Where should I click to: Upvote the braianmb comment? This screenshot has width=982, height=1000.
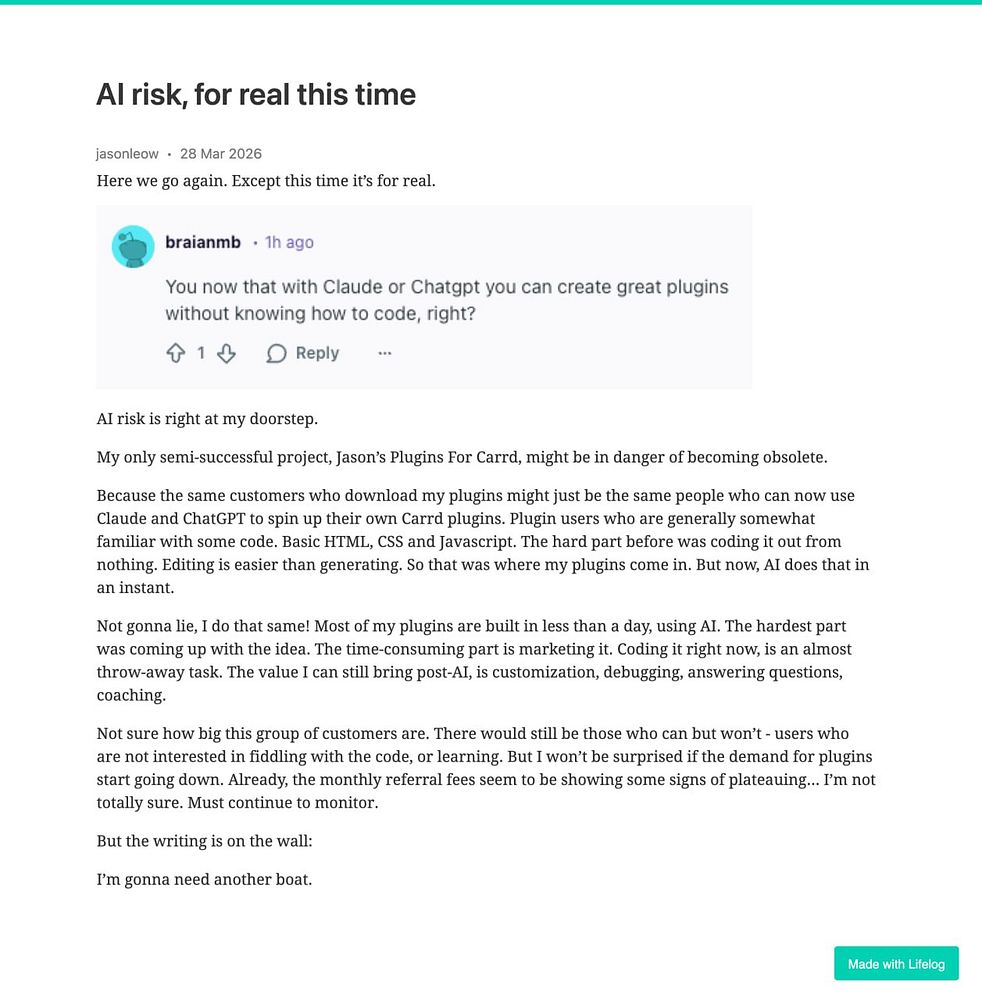tap(176, 353)
